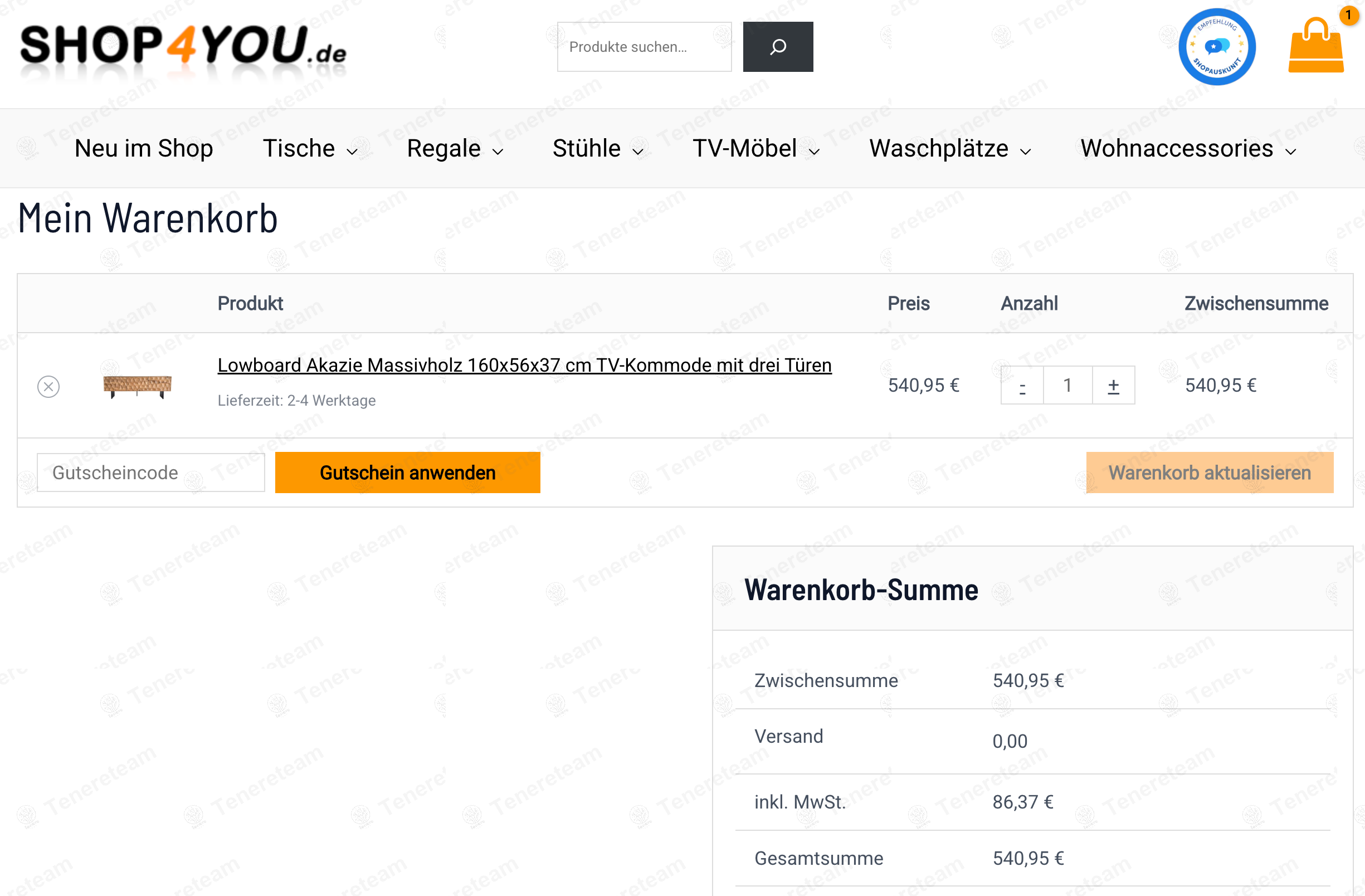The width and height of the screenshot is (1365, 896).
Task: Open the Tische menu
Action: [x=299, y=149]
